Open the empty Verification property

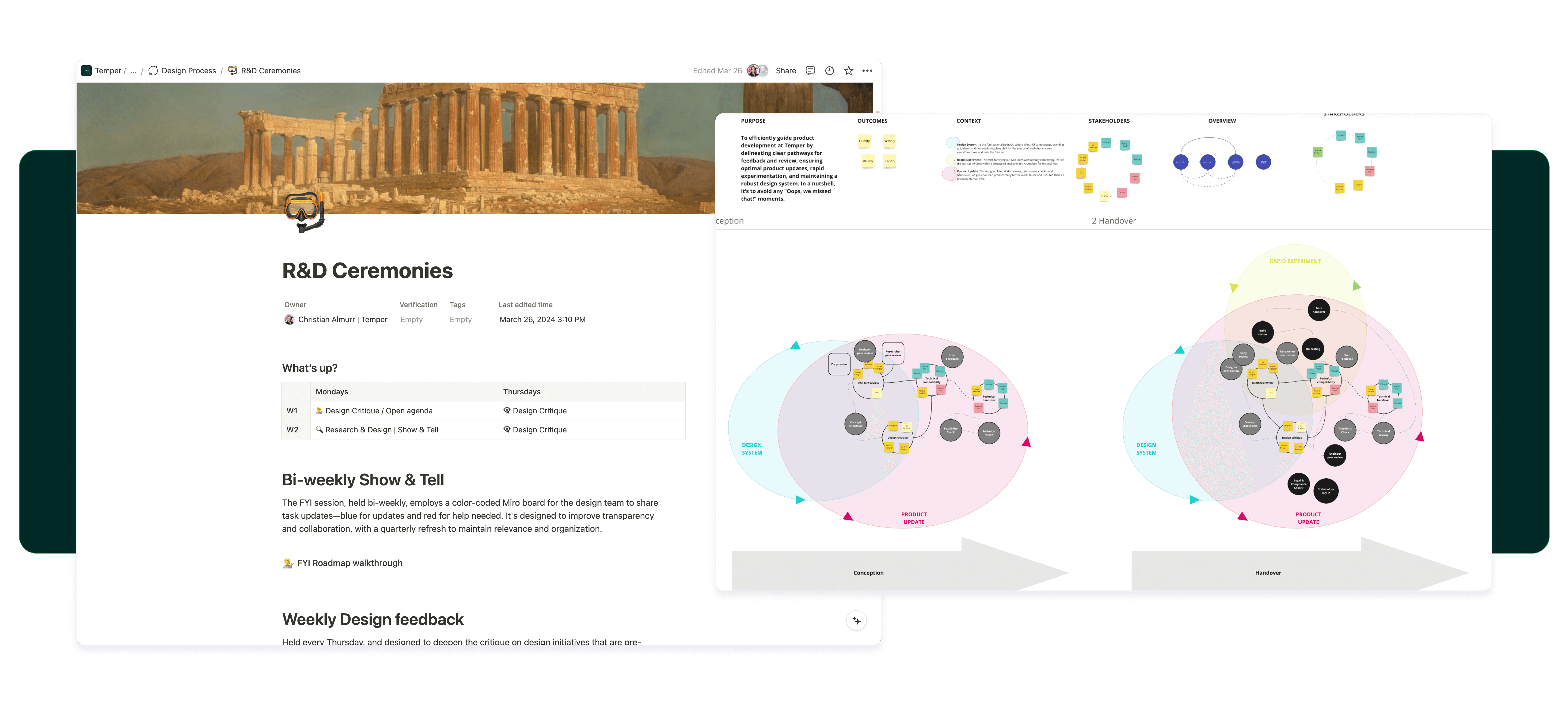[411, 319]
